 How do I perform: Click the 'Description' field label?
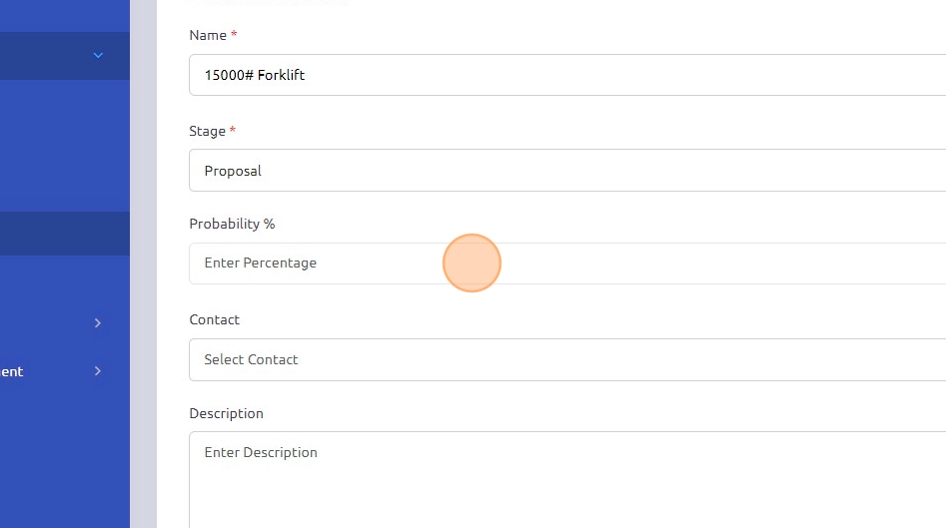[226, 414]
